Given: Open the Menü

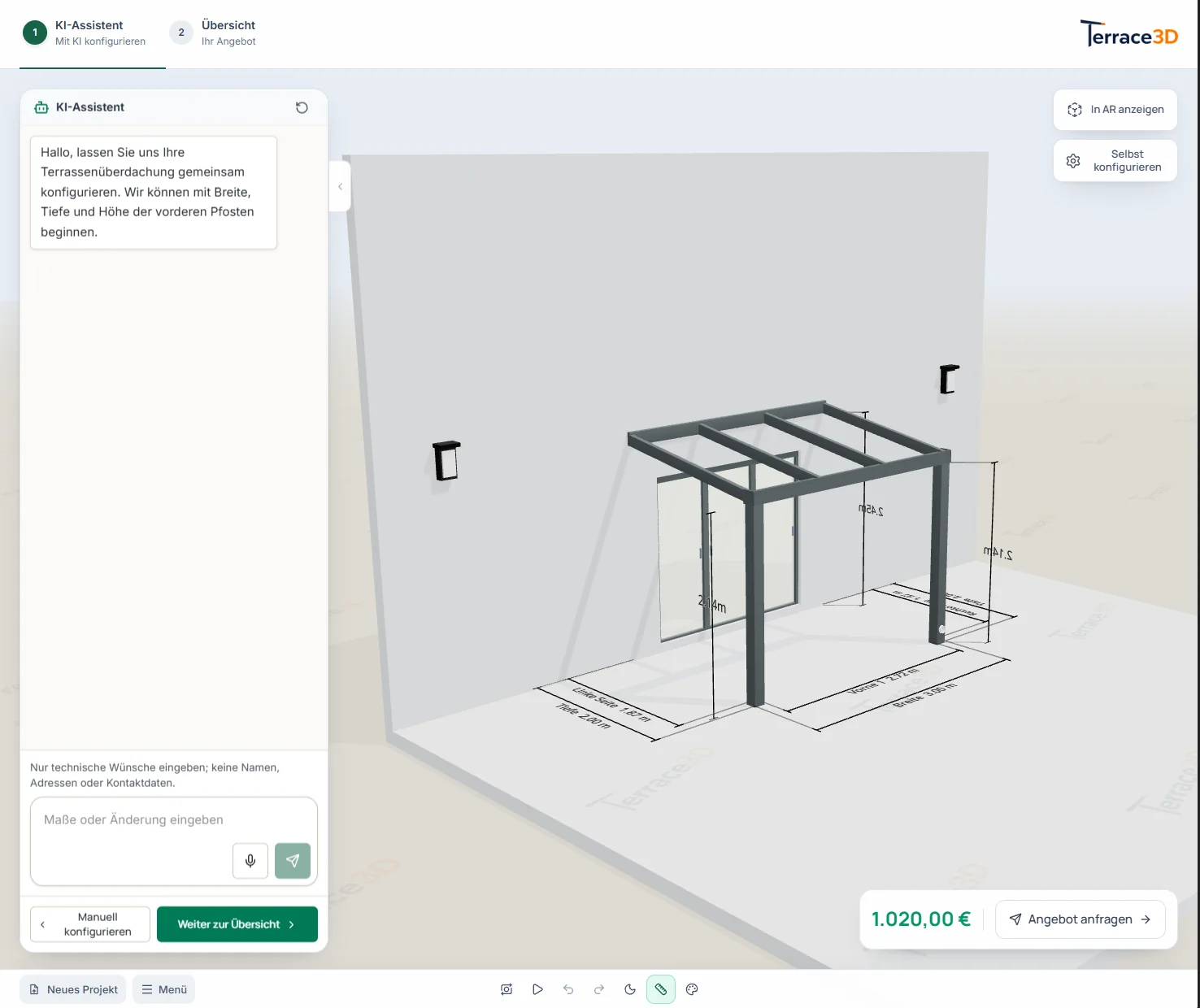Looking at the screenshot, I should (x=164, y=989).
